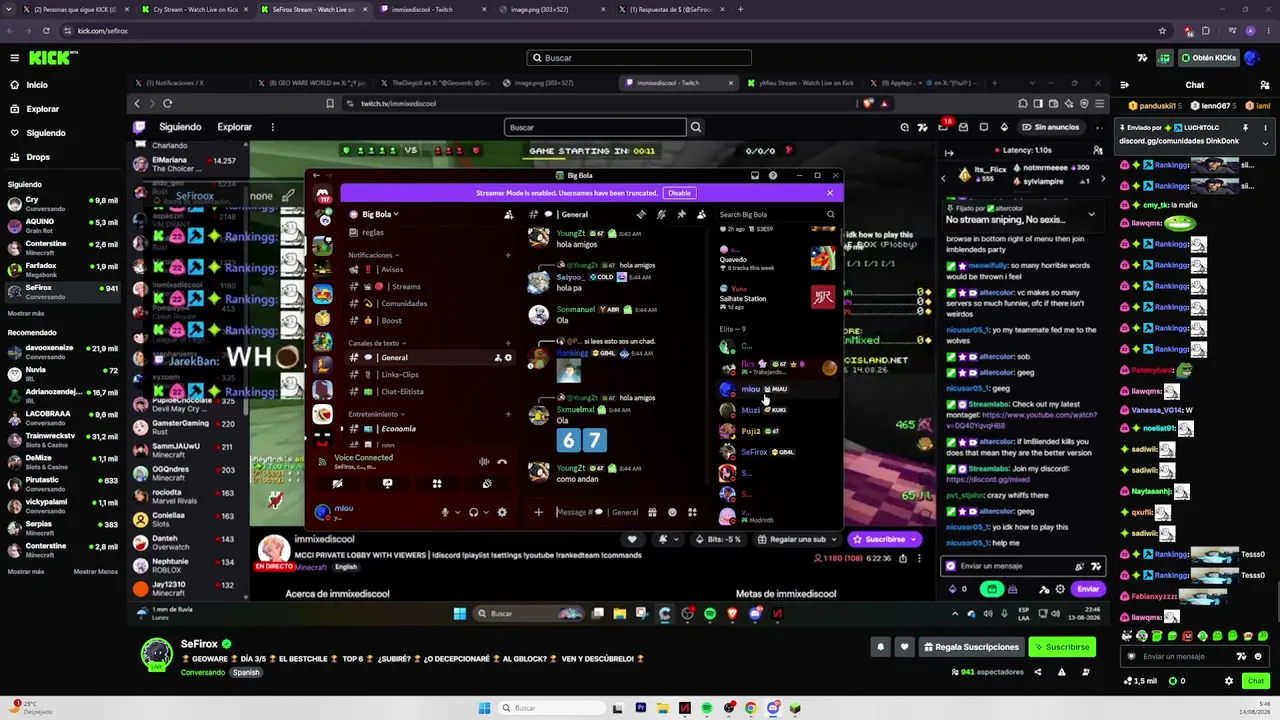Open Discord help question-mark icon

[x=773, y=176]
